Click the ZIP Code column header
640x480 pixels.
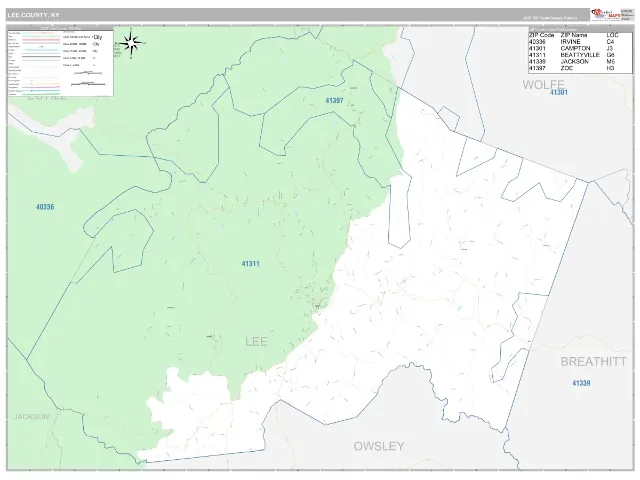coord(541,36)
